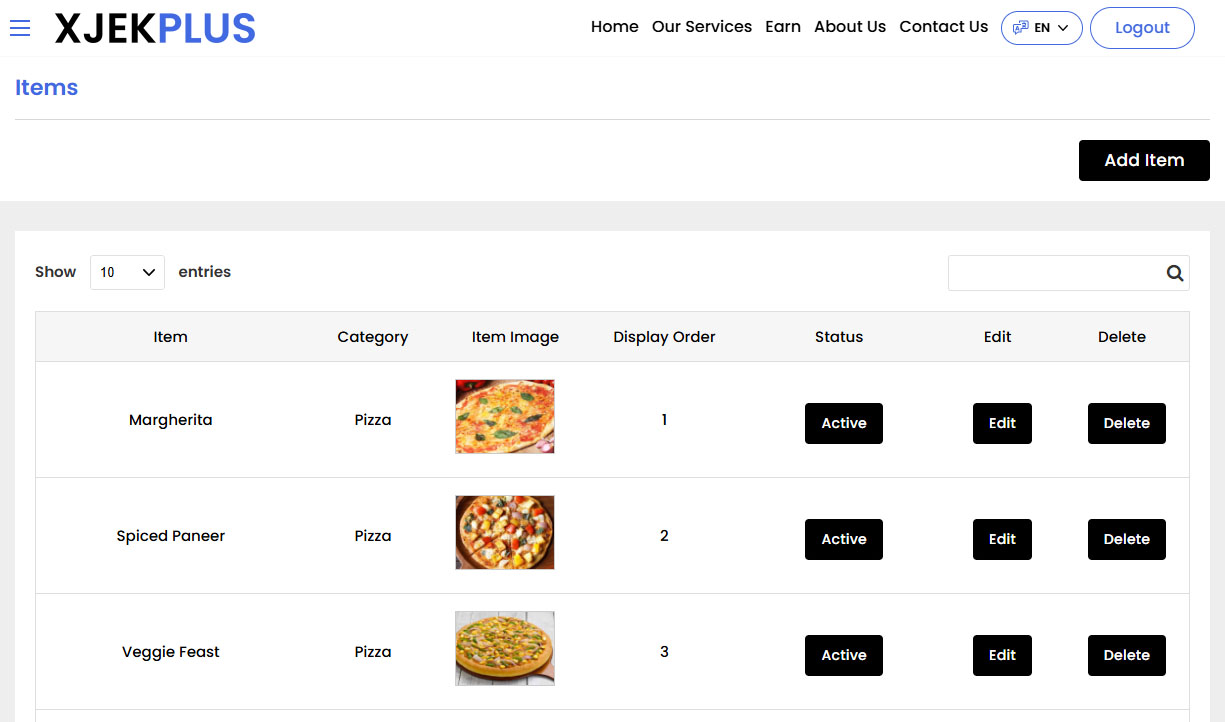
Task: Edit the Margherita item
Action: coord(1001,423)
